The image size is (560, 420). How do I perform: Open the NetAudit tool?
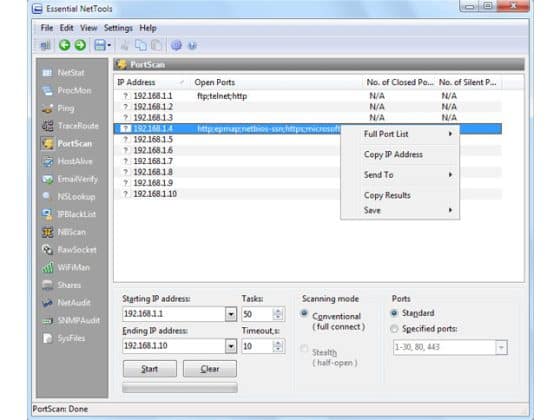[x=66, y=303]
